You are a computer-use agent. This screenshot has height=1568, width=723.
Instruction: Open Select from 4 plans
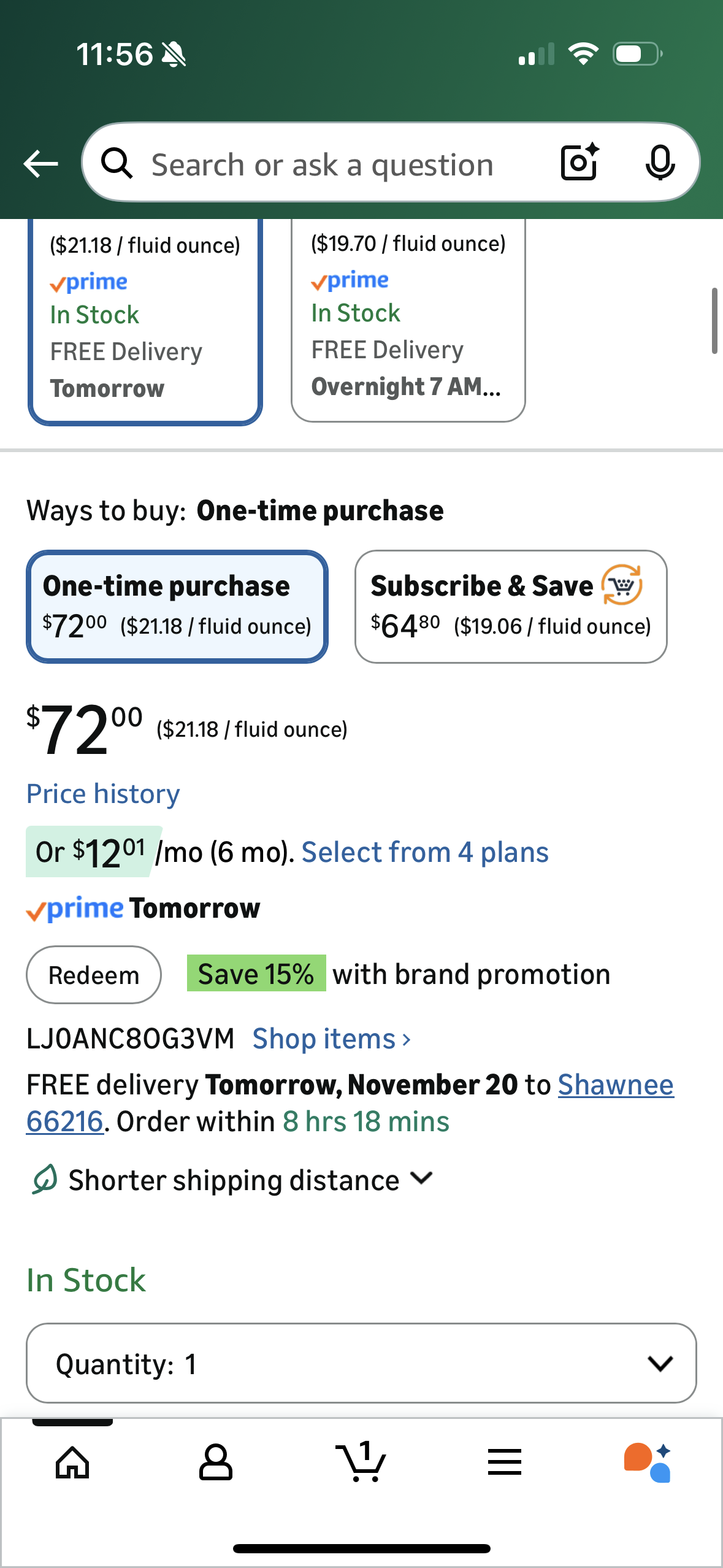[425, 852]
